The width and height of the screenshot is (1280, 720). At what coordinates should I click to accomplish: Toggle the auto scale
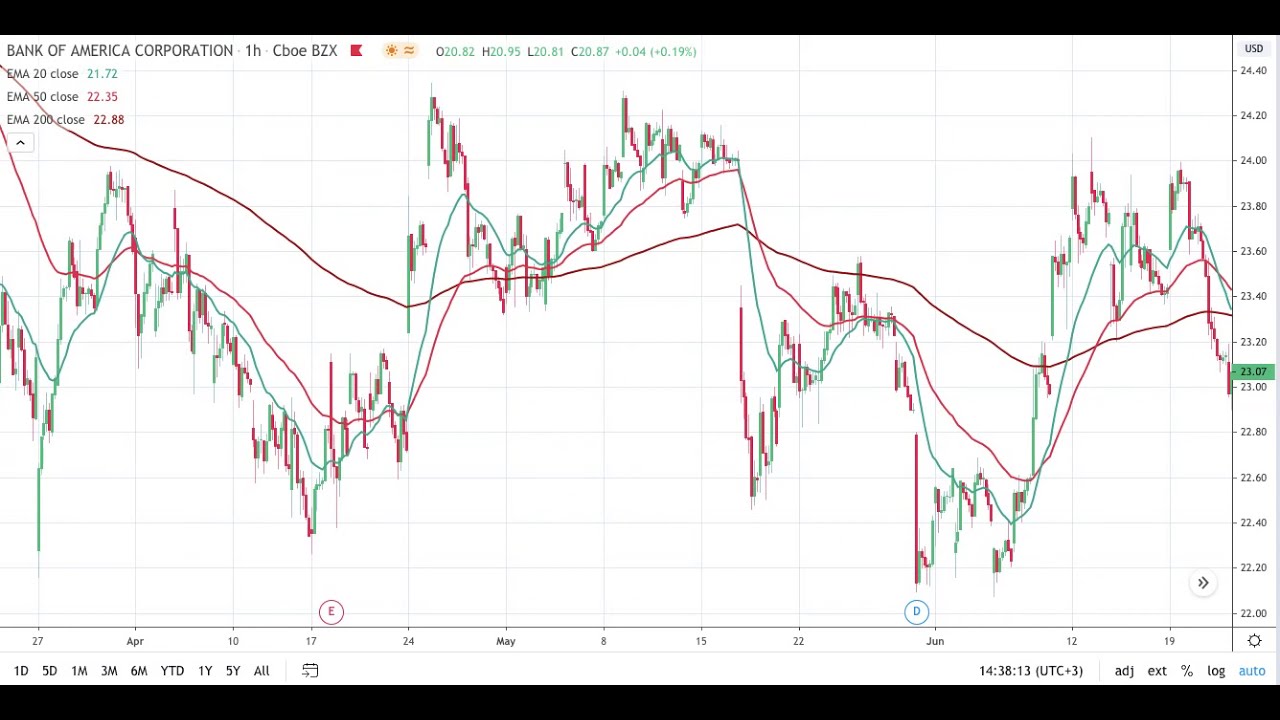pos(1252,671)
